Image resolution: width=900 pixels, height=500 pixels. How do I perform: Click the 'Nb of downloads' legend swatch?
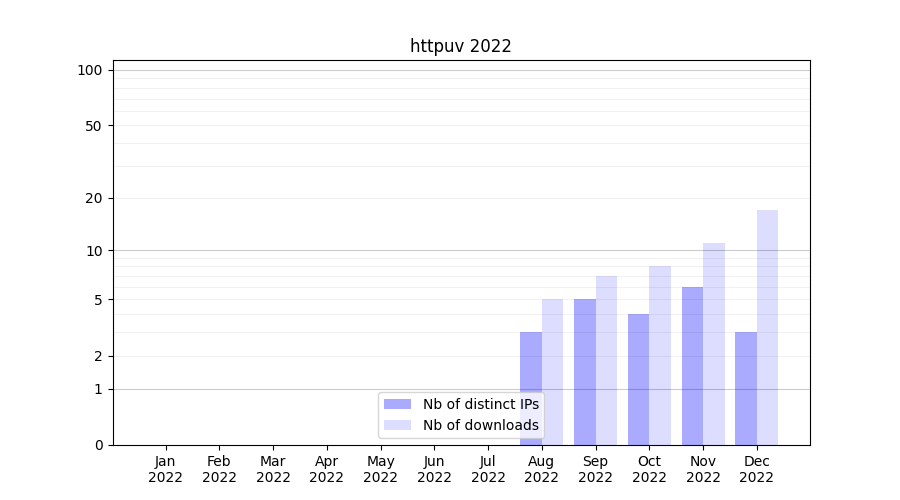[x=397, y=425]
